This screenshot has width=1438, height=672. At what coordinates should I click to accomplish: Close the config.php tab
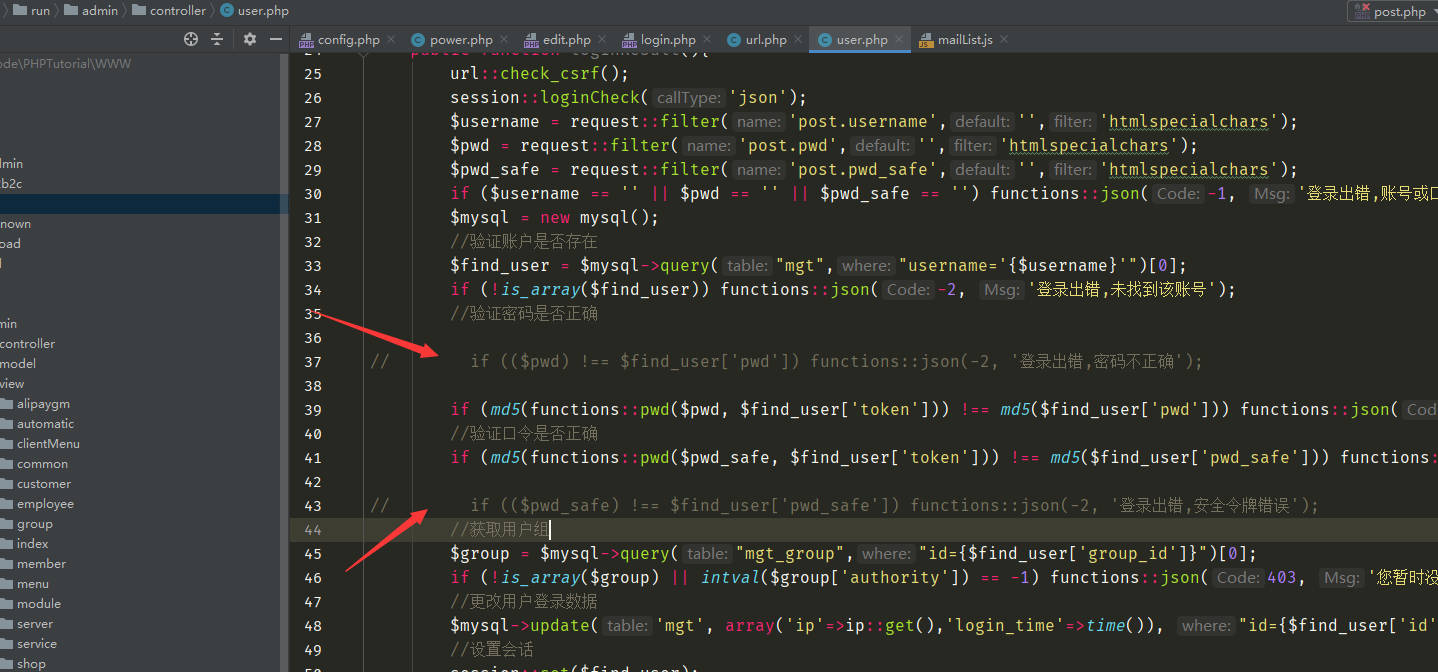point(391,40)
